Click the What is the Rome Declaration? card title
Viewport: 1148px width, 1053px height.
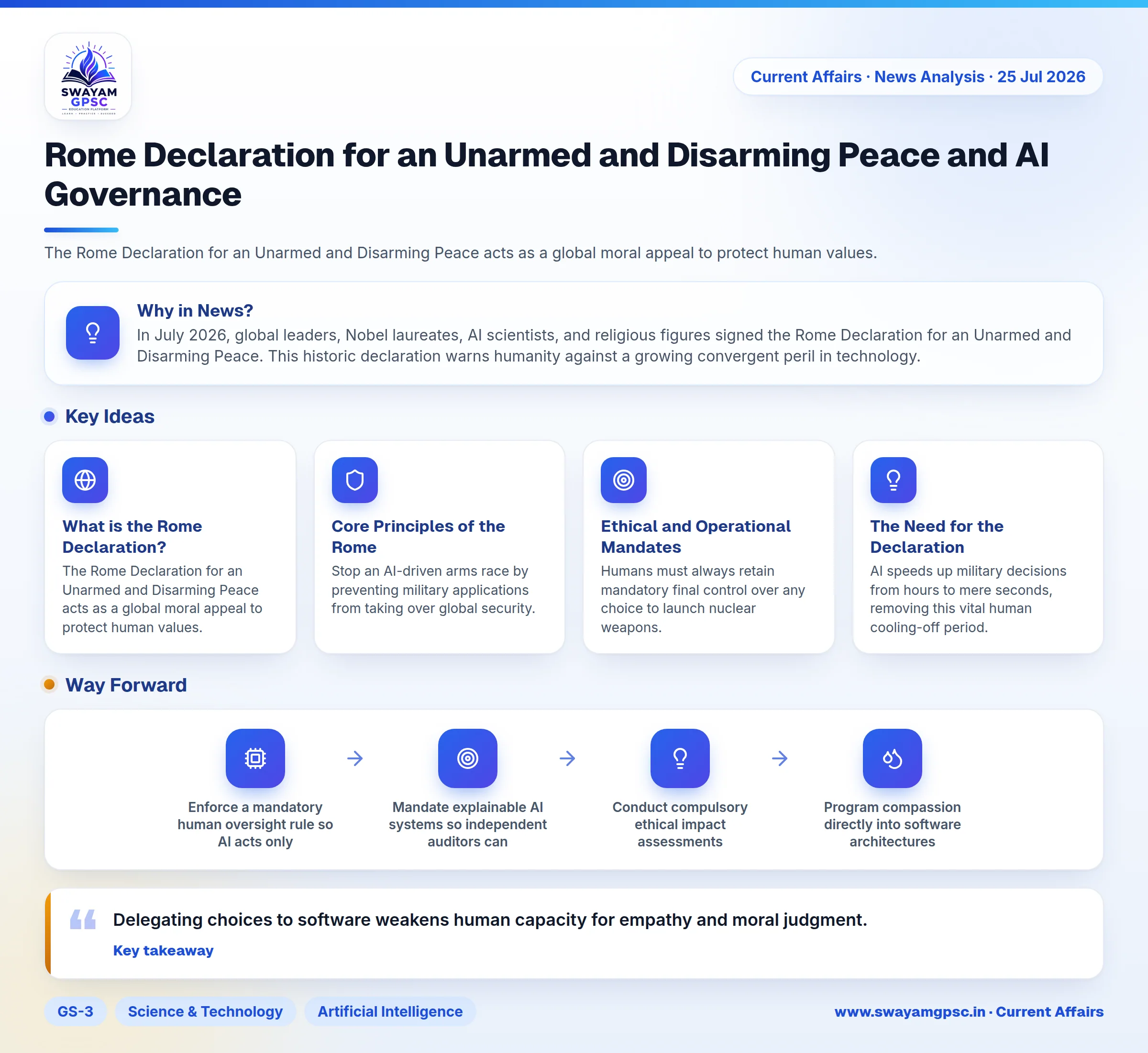click(x=132, y=536)
